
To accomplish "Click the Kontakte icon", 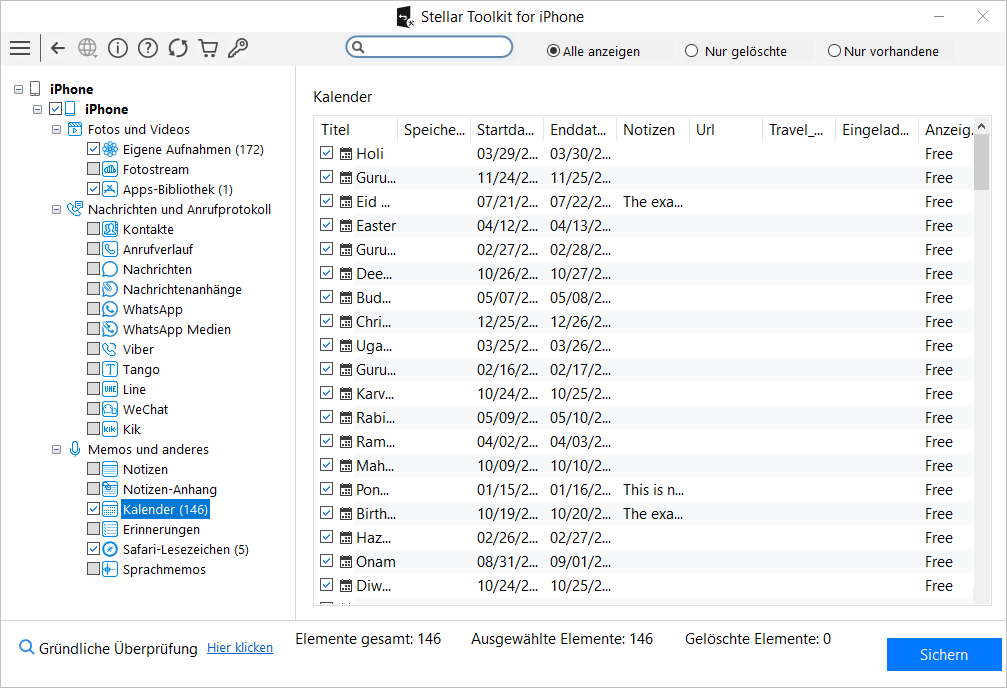I will [x=110, y=229].
